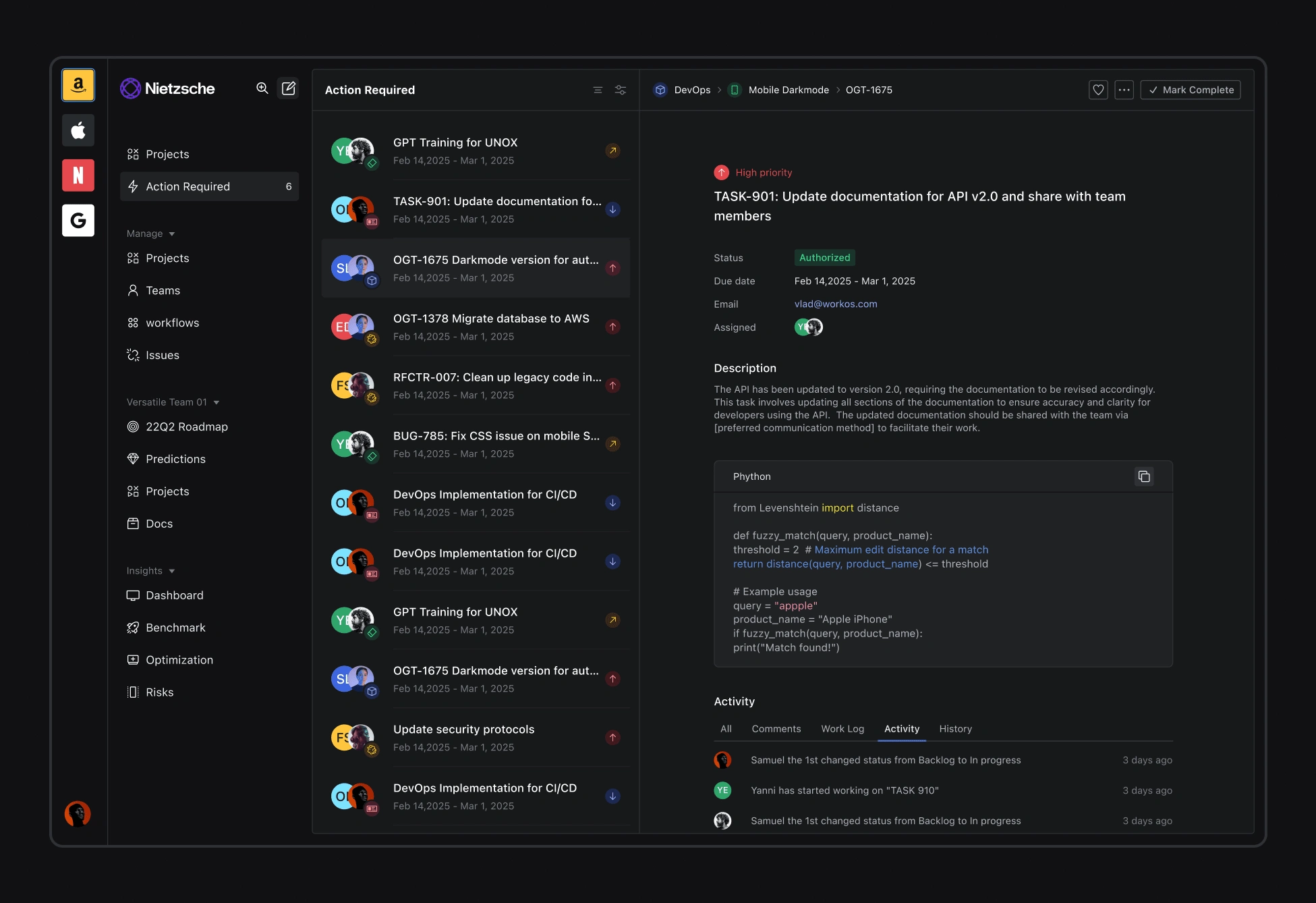
Task: Collapse the Versatile Team 01 section
Action: (x=217, y=402)
